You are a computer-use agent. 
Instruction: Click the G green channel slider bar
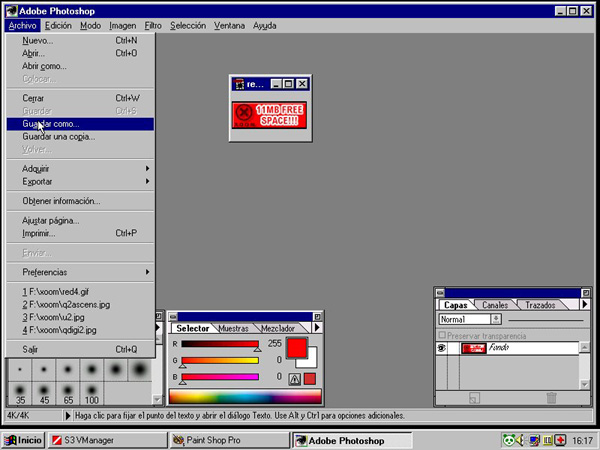(x=220, y=360)
